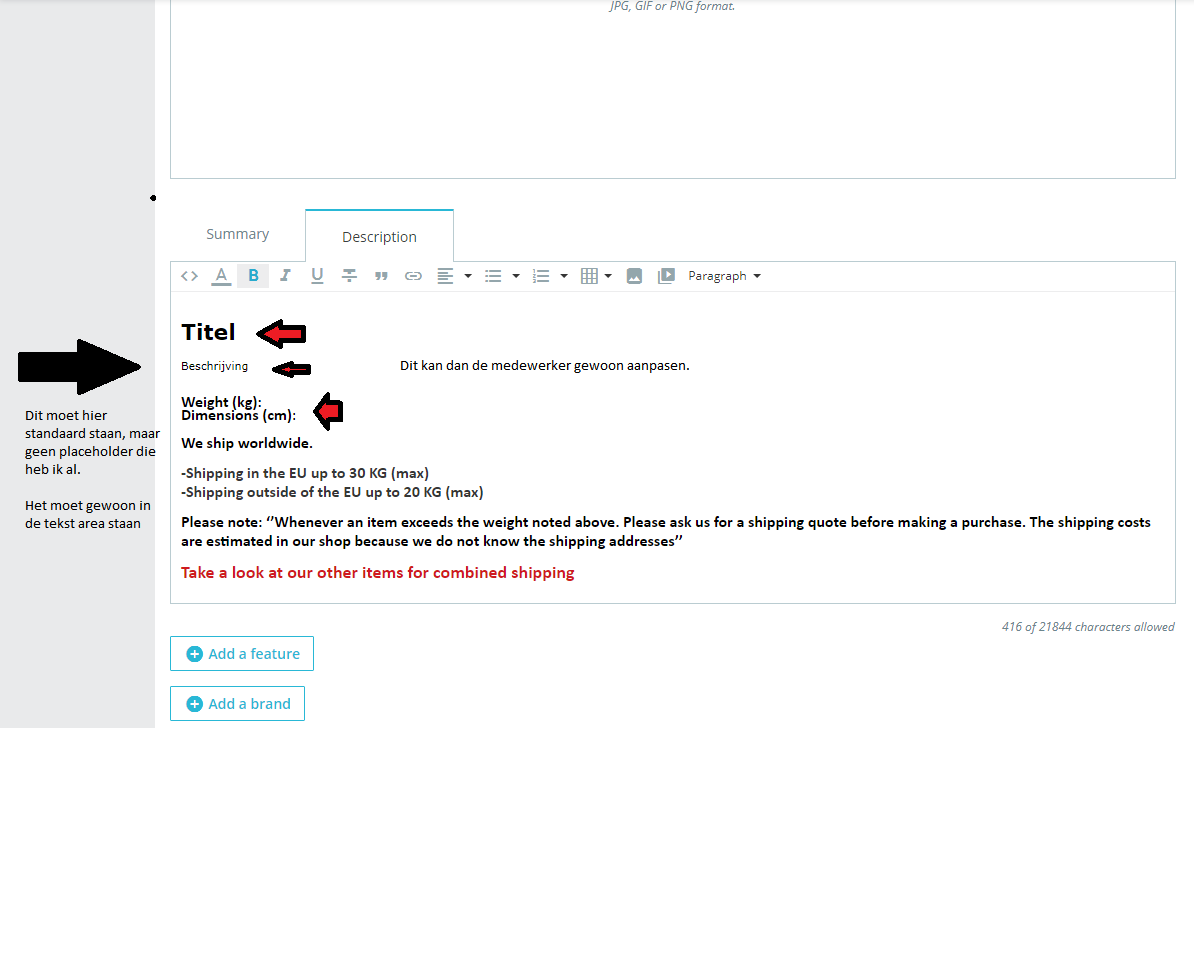Click the characters allowed counter
Viewport: 1194px width, 953px height.
coord(1088,627)
